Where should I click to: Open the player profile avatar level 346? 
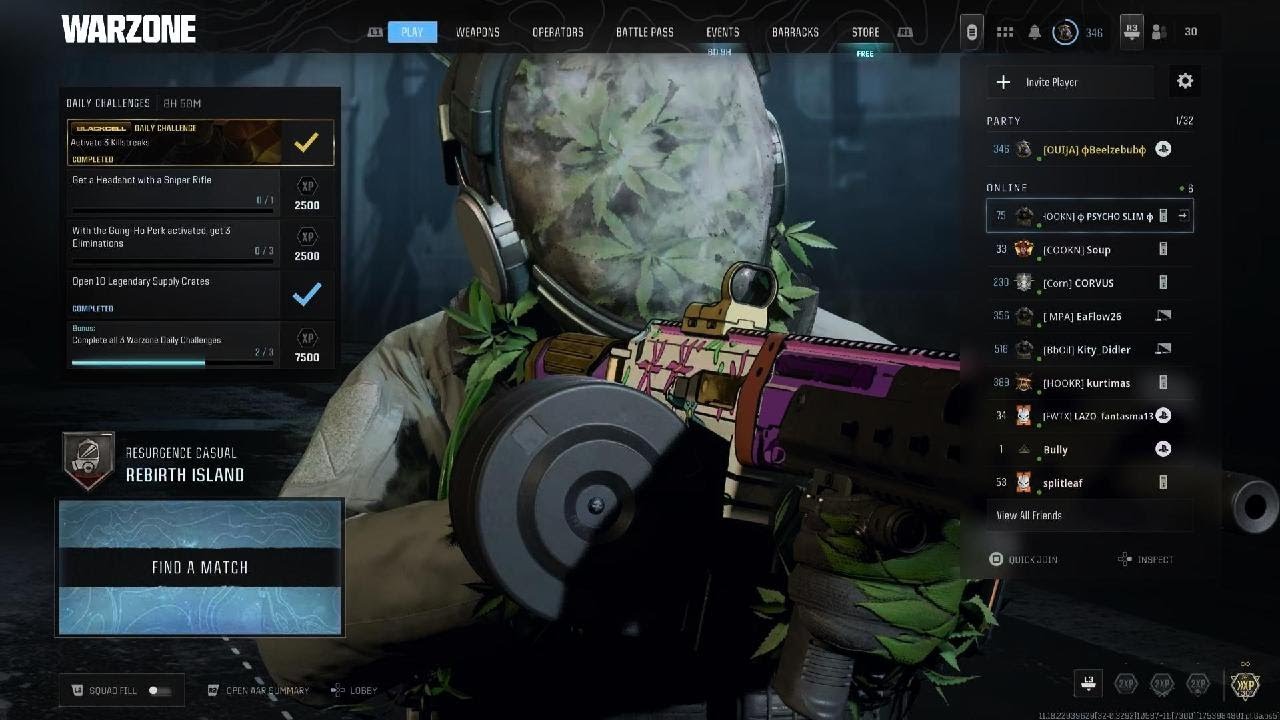[x=1066, y=32]
